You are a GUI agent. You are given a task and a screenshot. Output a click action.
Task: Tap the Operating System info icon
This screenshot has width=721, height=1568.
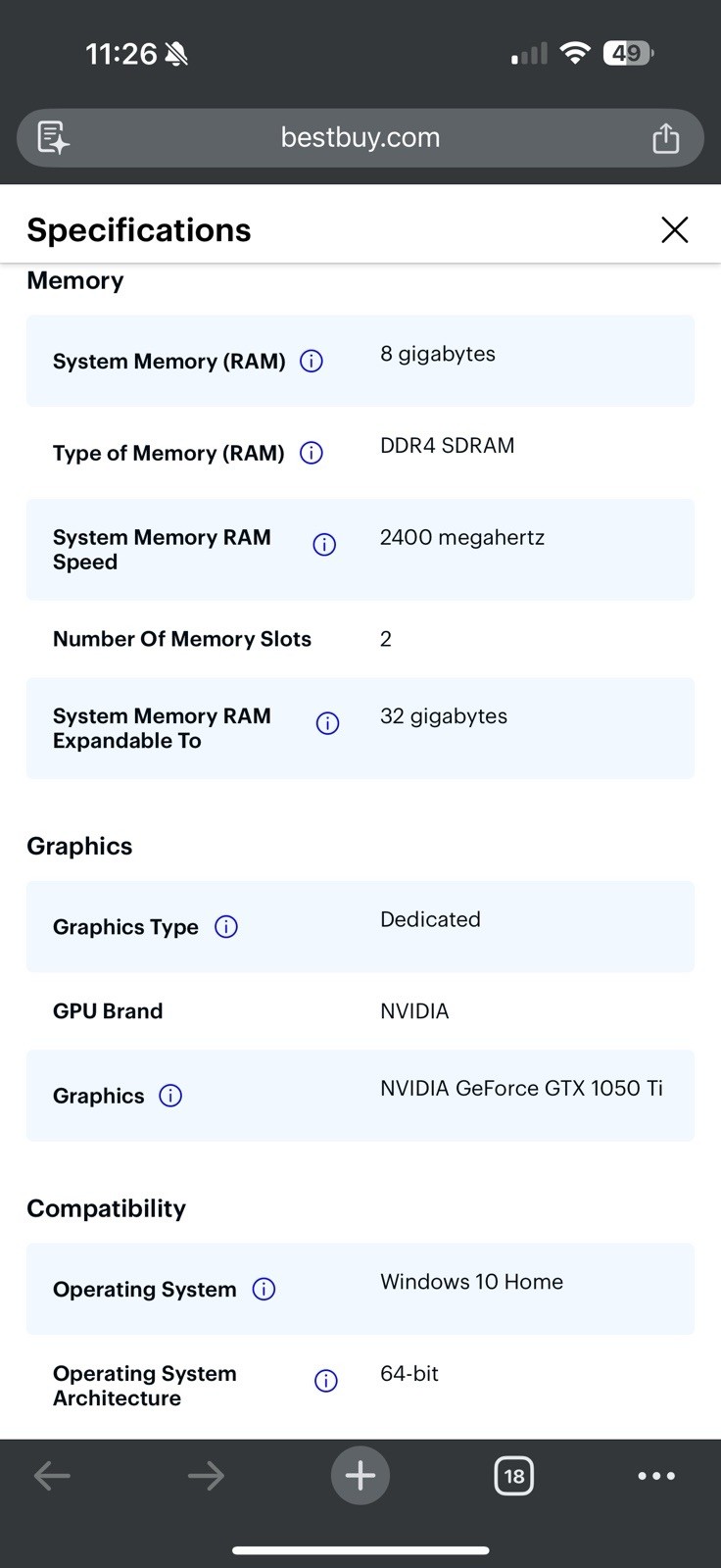click(264, 1290)
